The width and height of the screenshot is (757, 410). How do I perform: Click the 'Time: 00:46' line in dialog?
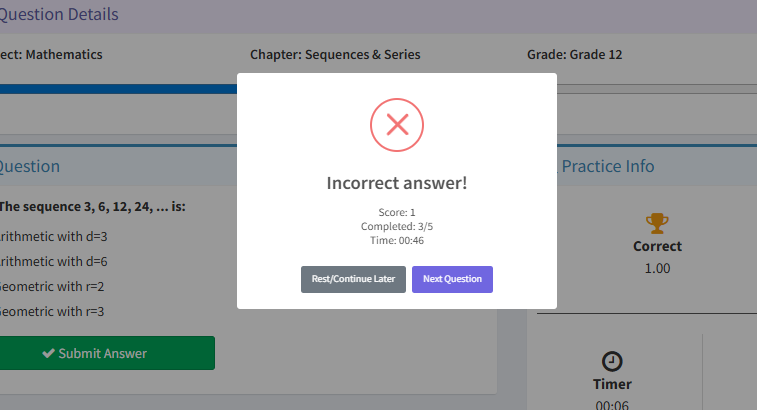point(397,240)
